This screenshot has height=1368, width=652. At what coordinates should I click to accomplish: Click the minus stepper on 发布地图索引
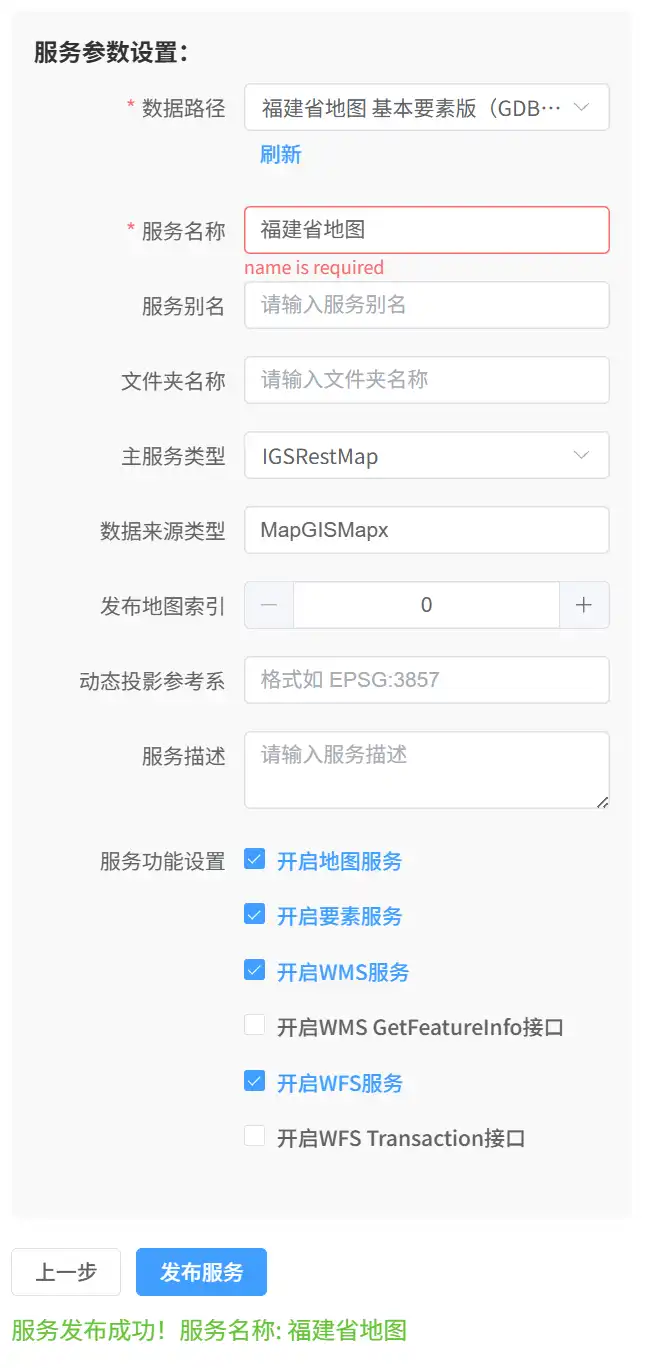click(x=267, y=605)
